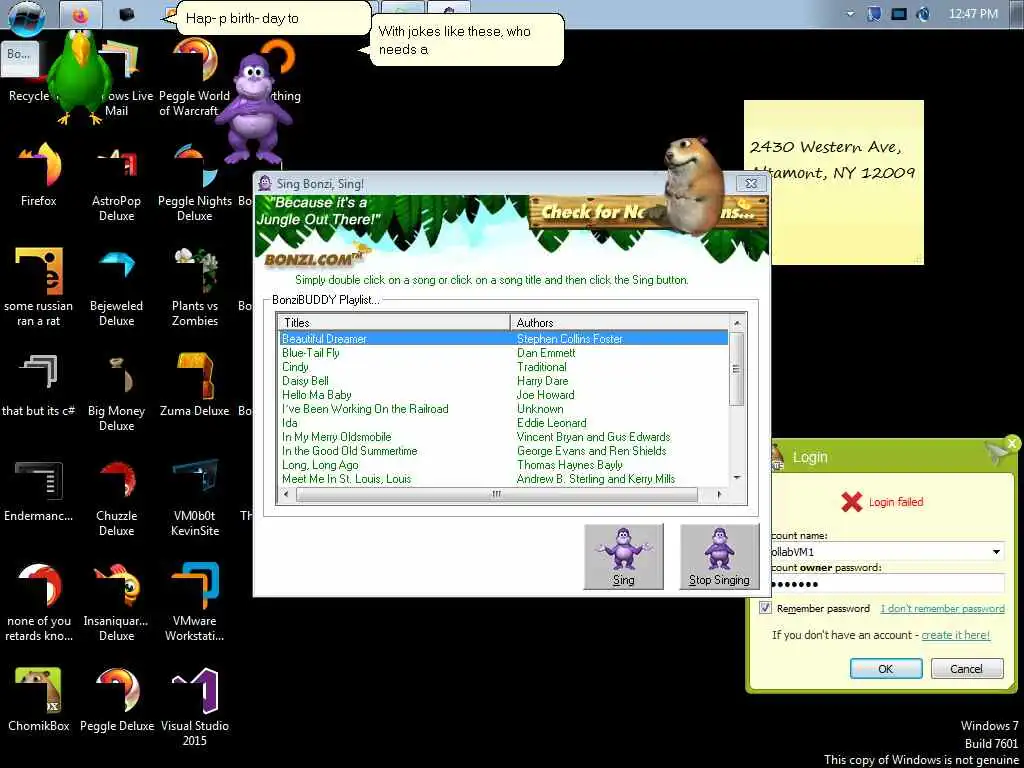Click the taskbar button labeled Bo...
Viewport: 1024px width, 768px height.
tap(20, 57)
